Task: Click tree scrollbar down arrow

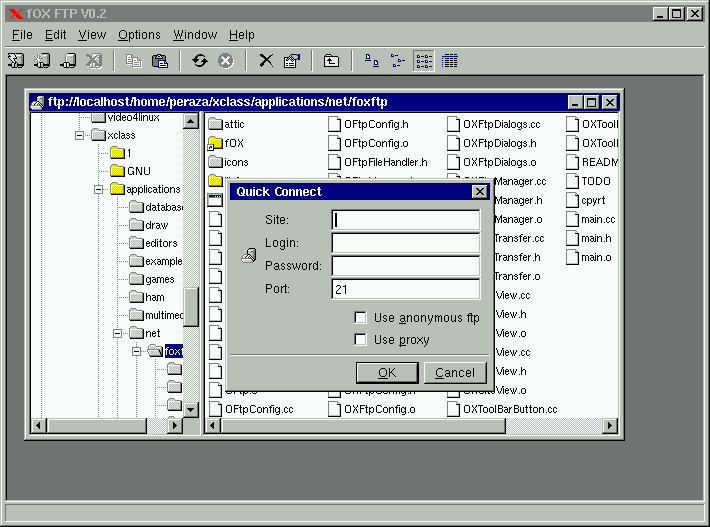Action: click(191, 410)
